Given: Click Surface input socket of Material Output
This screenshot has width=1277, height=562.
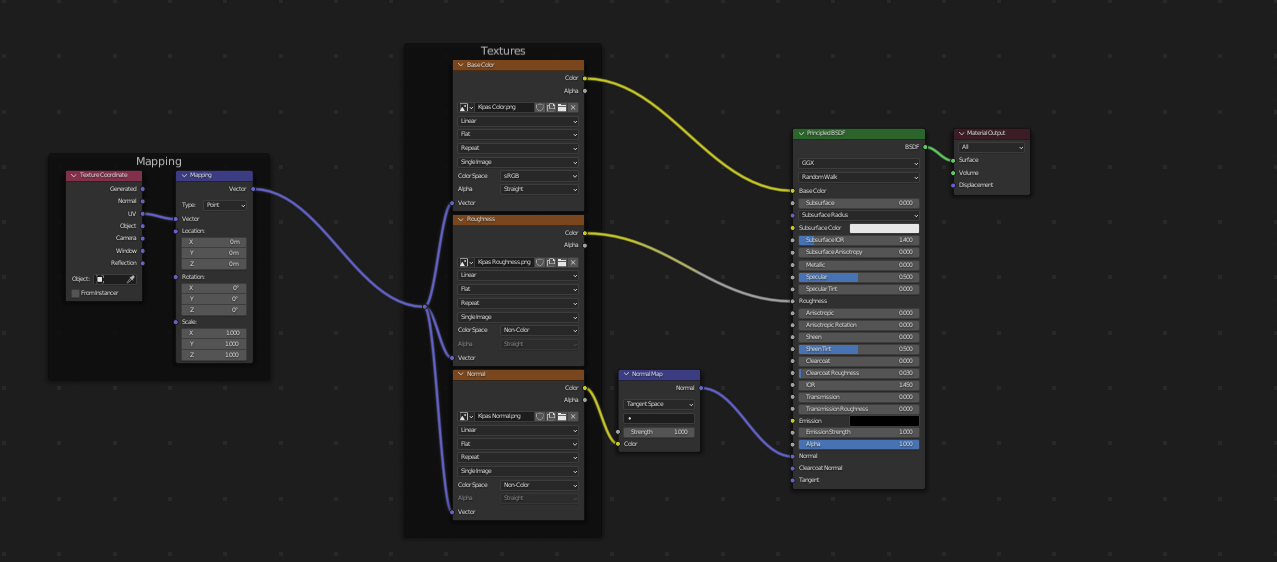Looking at the screenshot, I should pyautogui.click(x=953, y=160).
